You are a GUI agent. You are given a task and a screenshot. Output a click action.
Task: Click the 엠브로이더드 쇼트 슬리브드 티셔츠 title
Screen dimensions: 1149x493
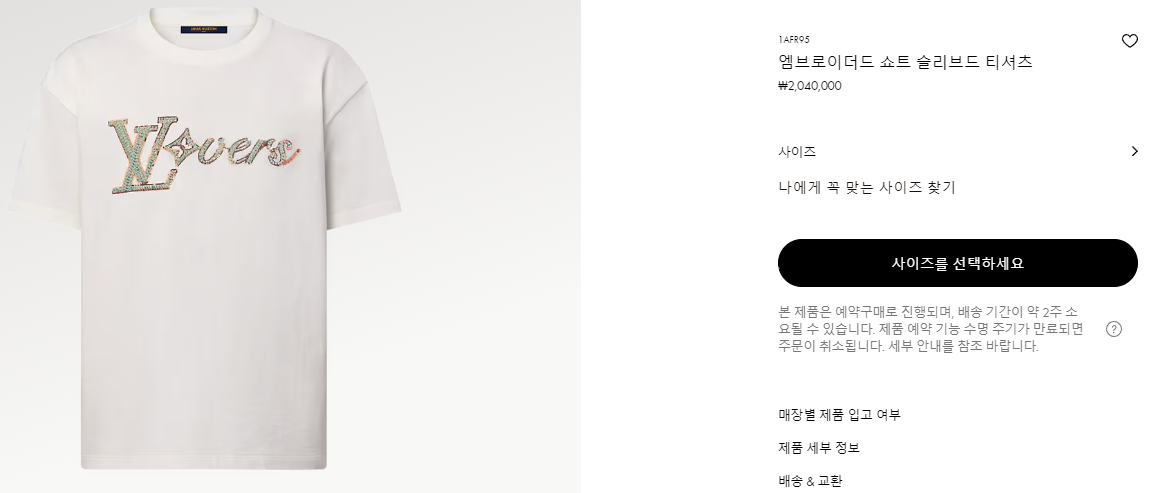905,62
